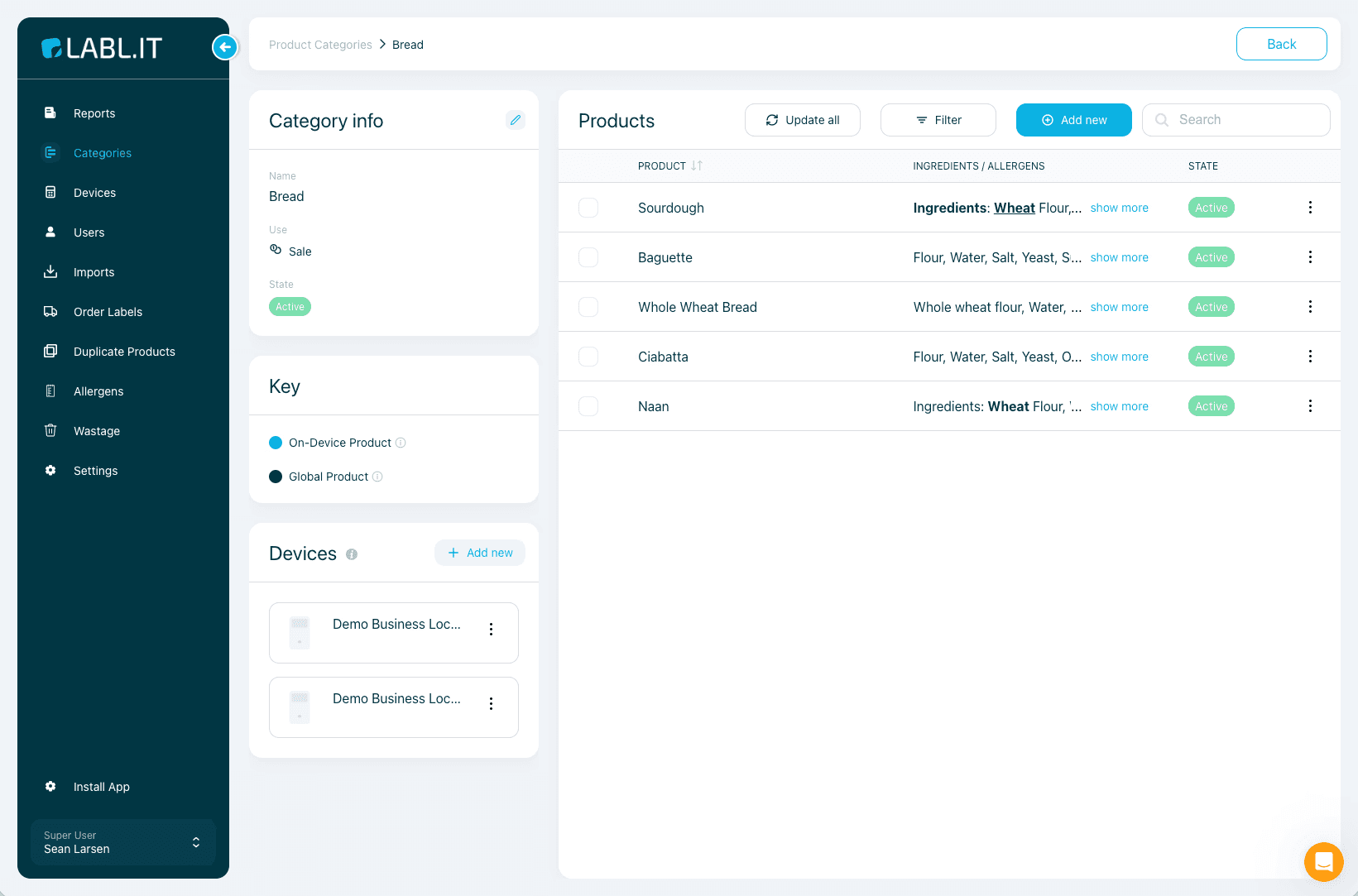Open the Wastage section icon
Image resolution: width=1358 pixels, height=896 pixels.
[50, 430]
